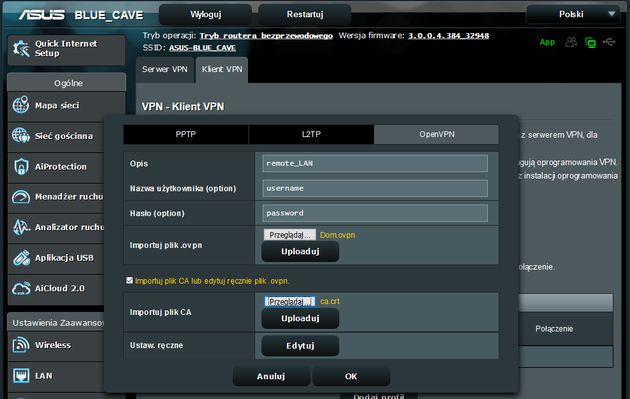The height and width of the screenshot is (399, 630).
Task: Click the Wireless signal icon
Action: tap(21, 345)
